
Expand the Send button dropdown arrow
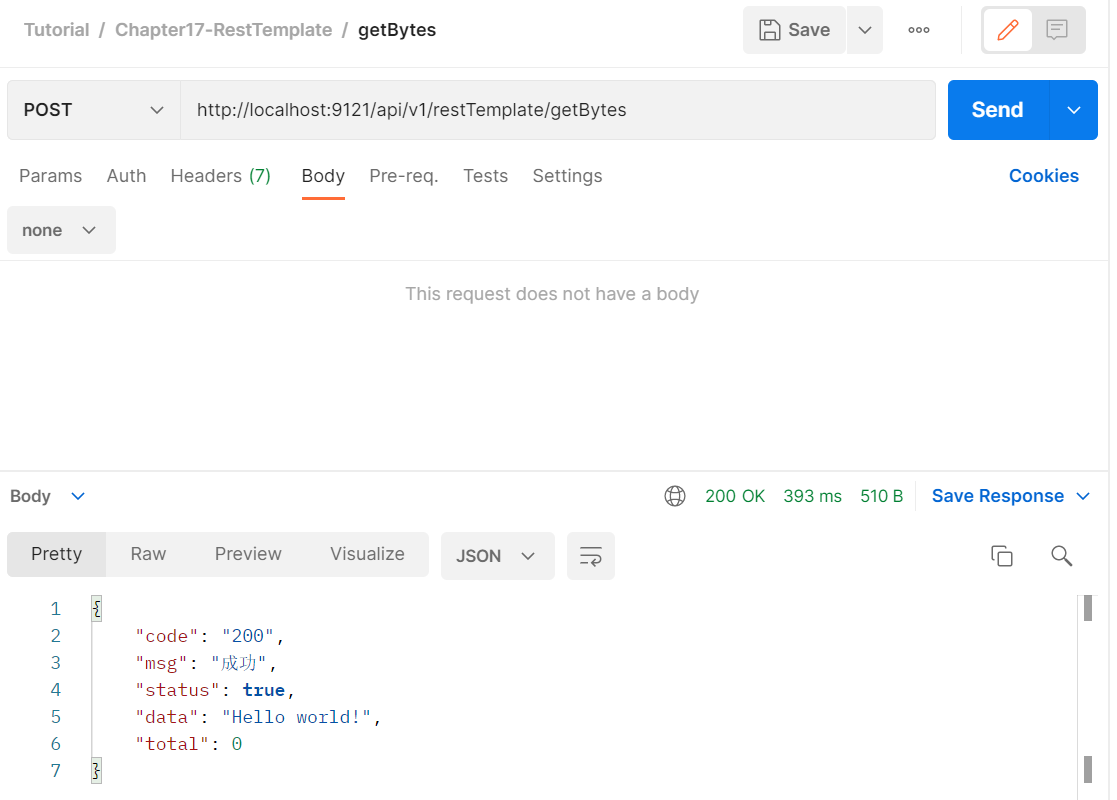click(1073, 110)
